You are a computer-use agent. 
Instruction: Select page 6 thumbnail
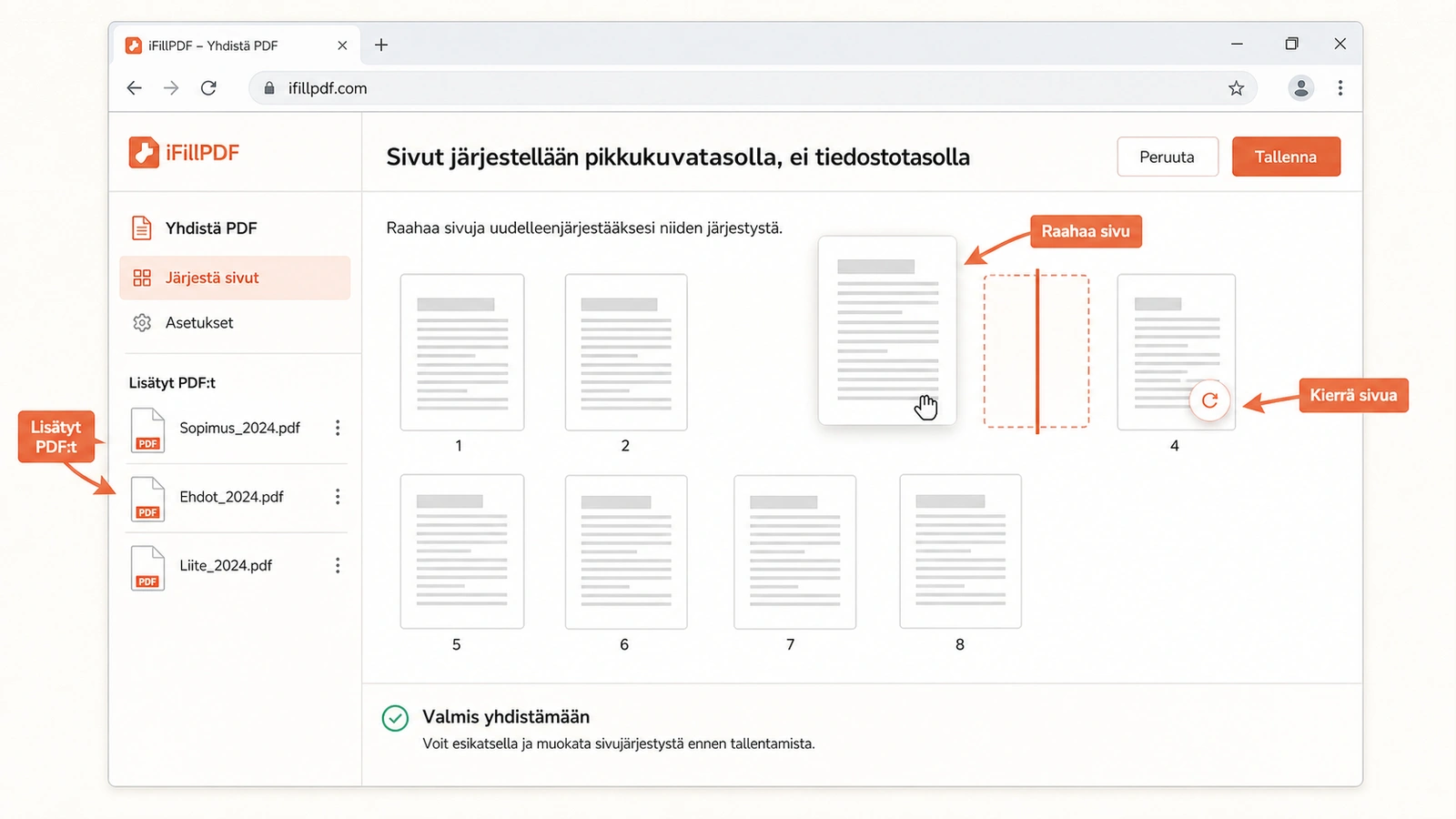pyautogui.click(x=626, y=551)
